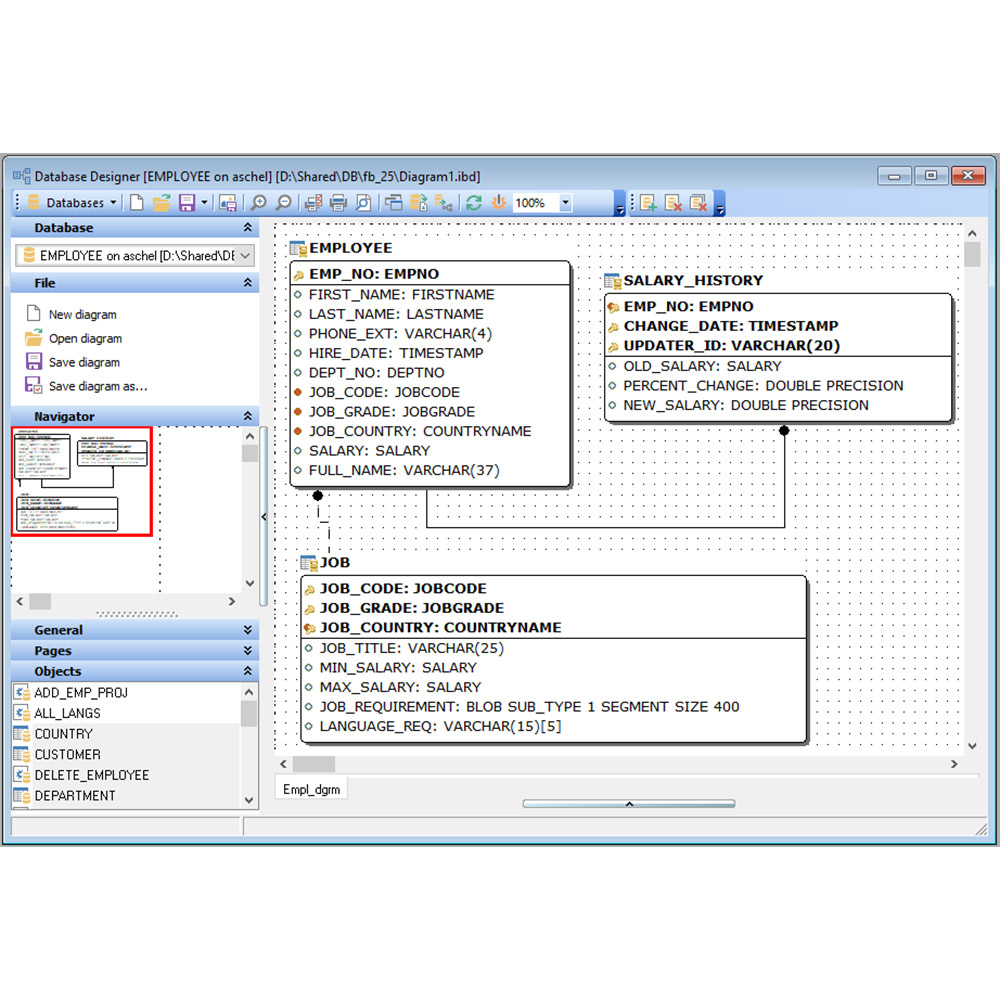Collapse the Navigator panel section
Viewport: 1000px width, 1000px height.
[x=247, y=416]
